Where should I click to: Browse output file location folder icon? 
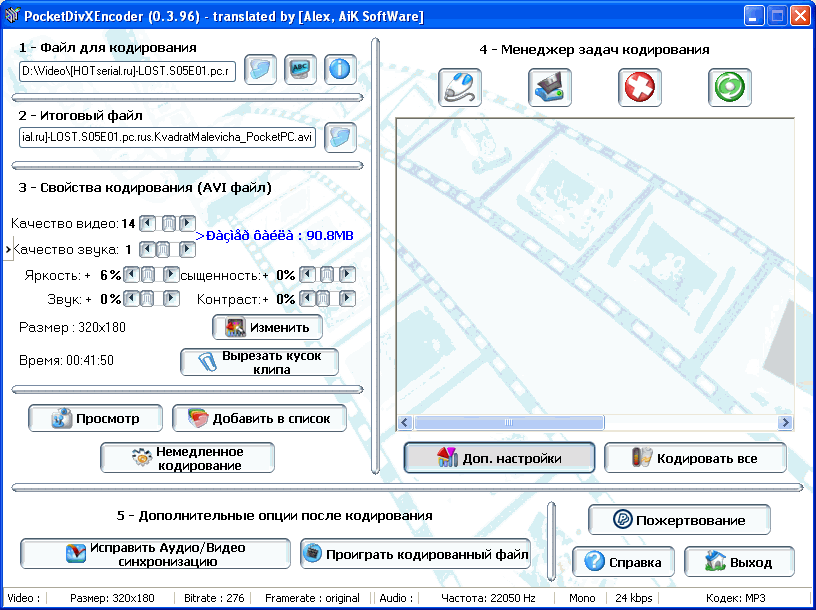[x=340, y=137]
